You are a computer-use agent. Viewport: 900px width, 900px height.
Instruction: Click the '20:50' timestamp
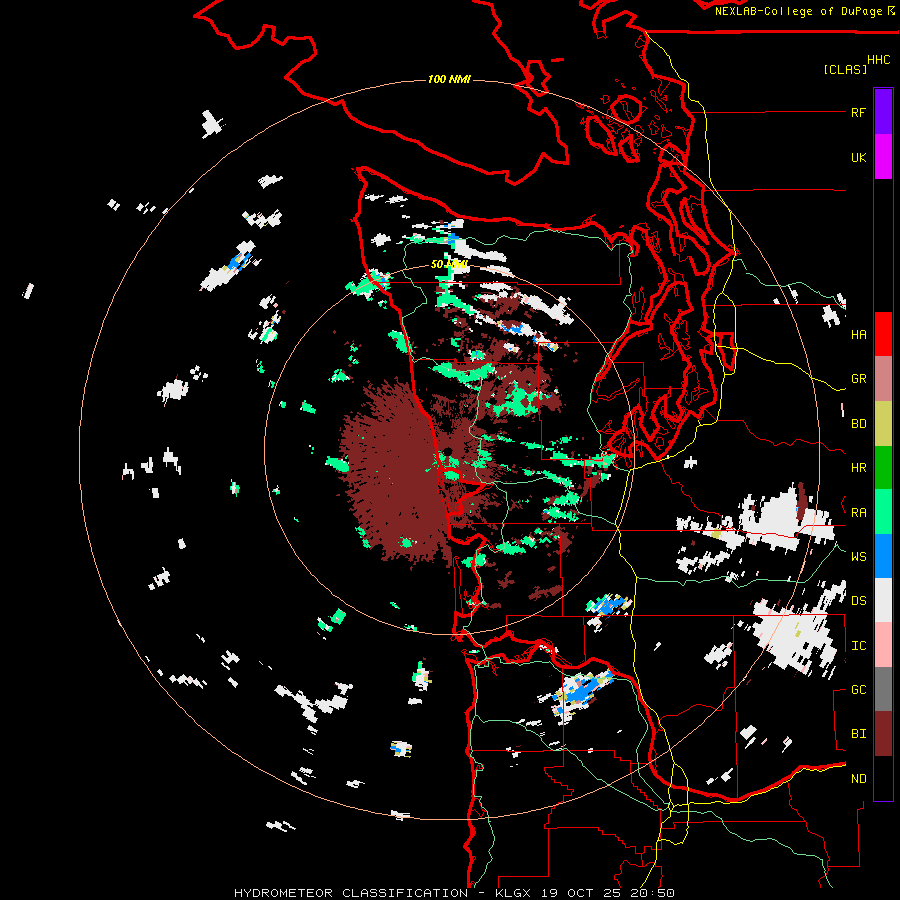click(x=654, y=893)
